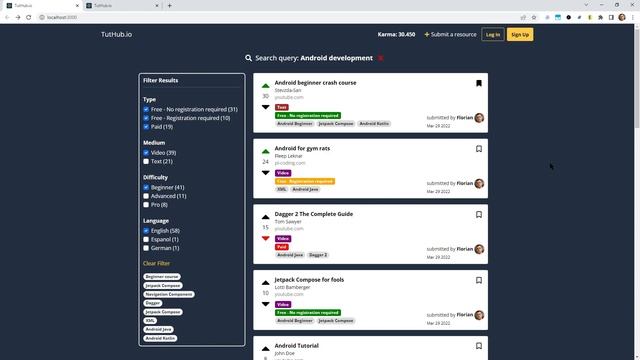Uncheck the Video medium filter
640x360 pixels.
click(146, 153)
